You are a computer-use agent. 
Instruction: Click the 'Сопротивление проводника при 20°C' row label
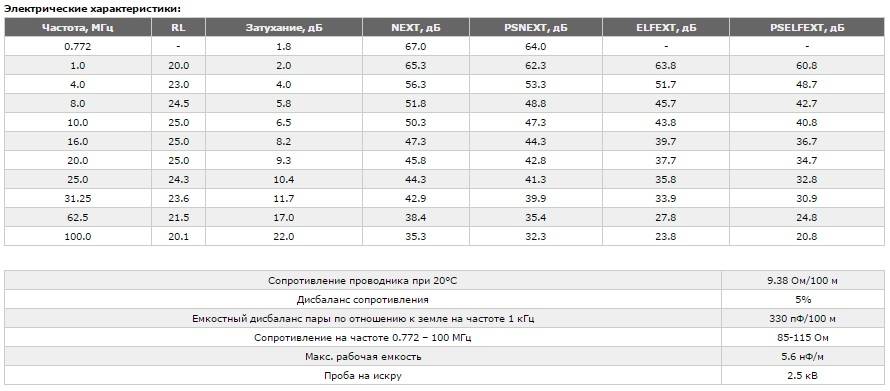[363, 280]
